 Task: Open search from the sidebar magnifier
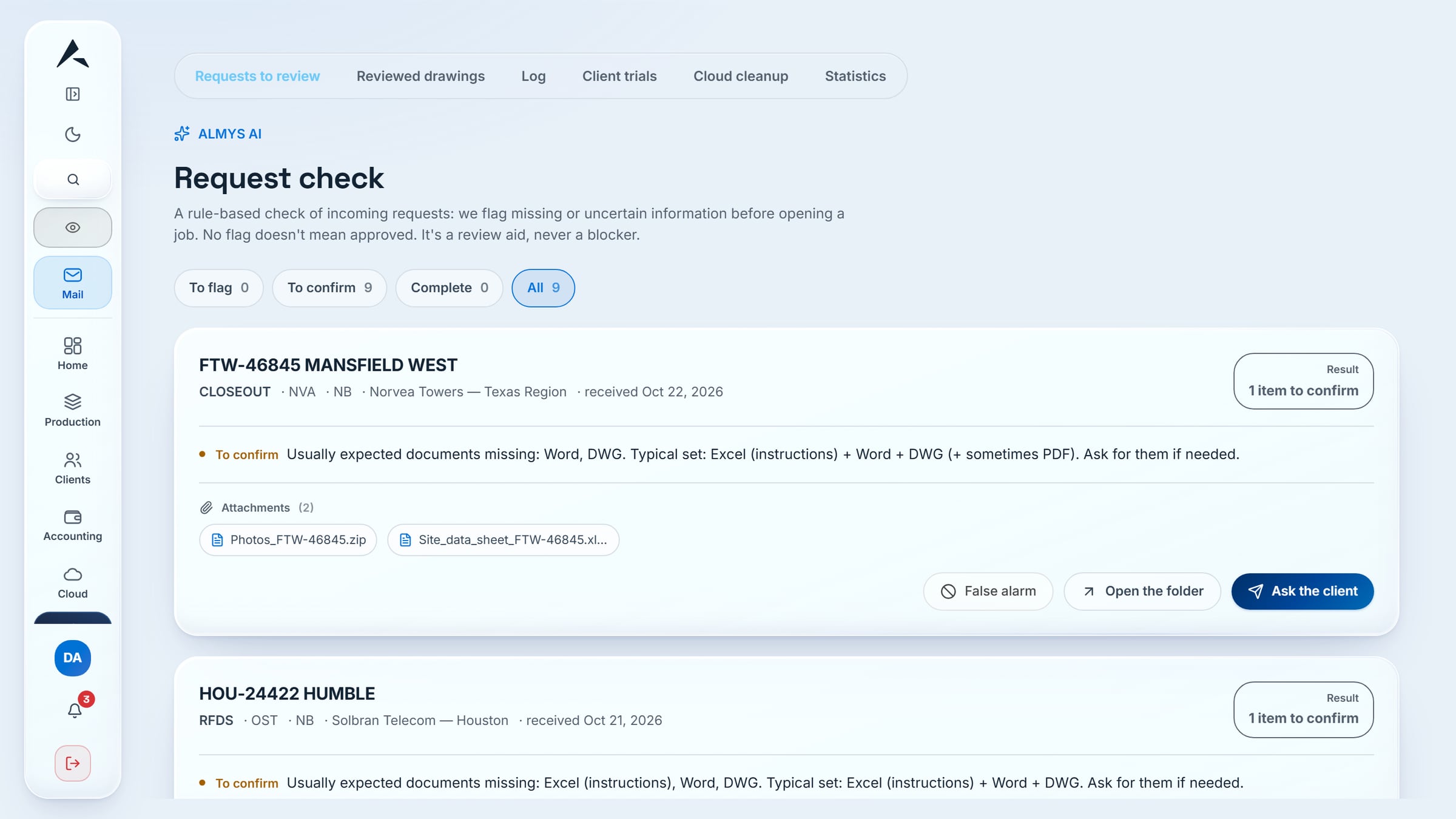point(73,180)
